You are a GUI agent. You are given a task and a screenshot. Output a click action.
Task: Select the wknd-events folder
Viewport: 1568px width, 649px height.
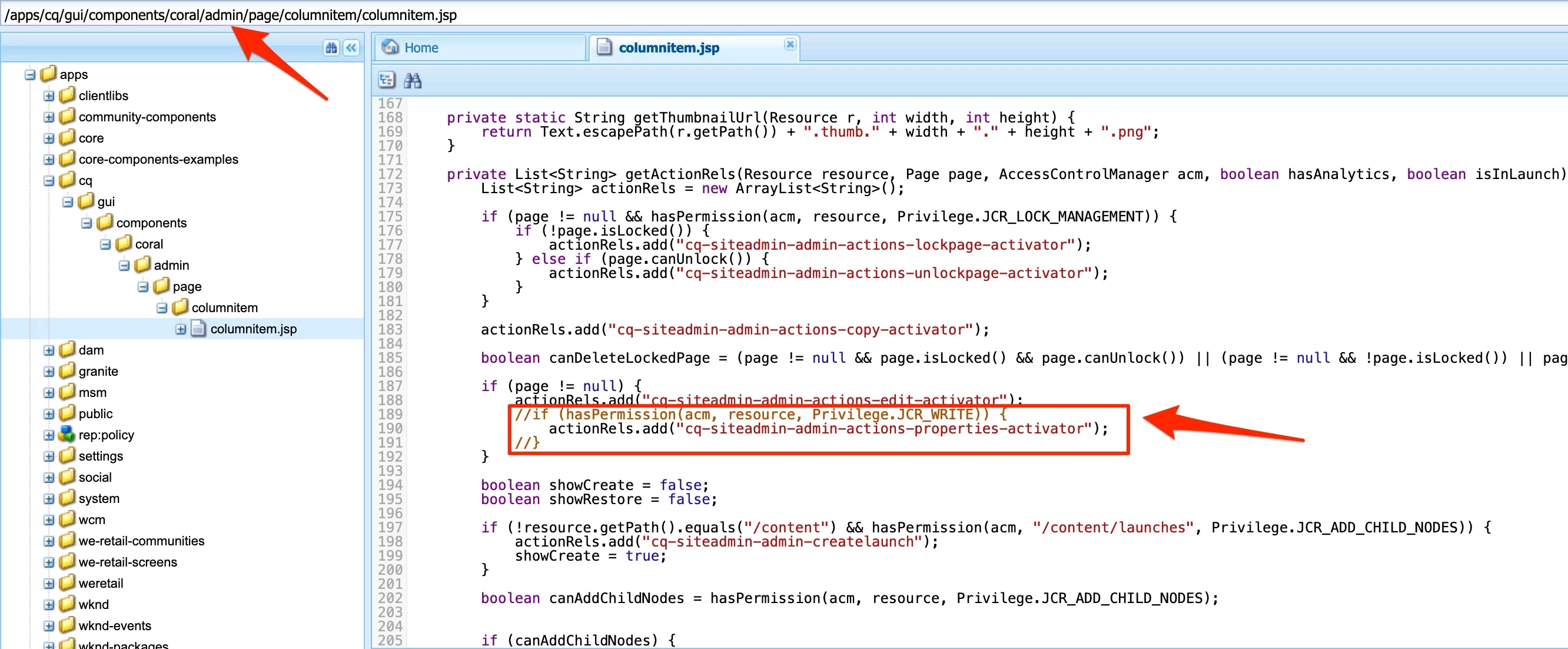tap(114, 625)
